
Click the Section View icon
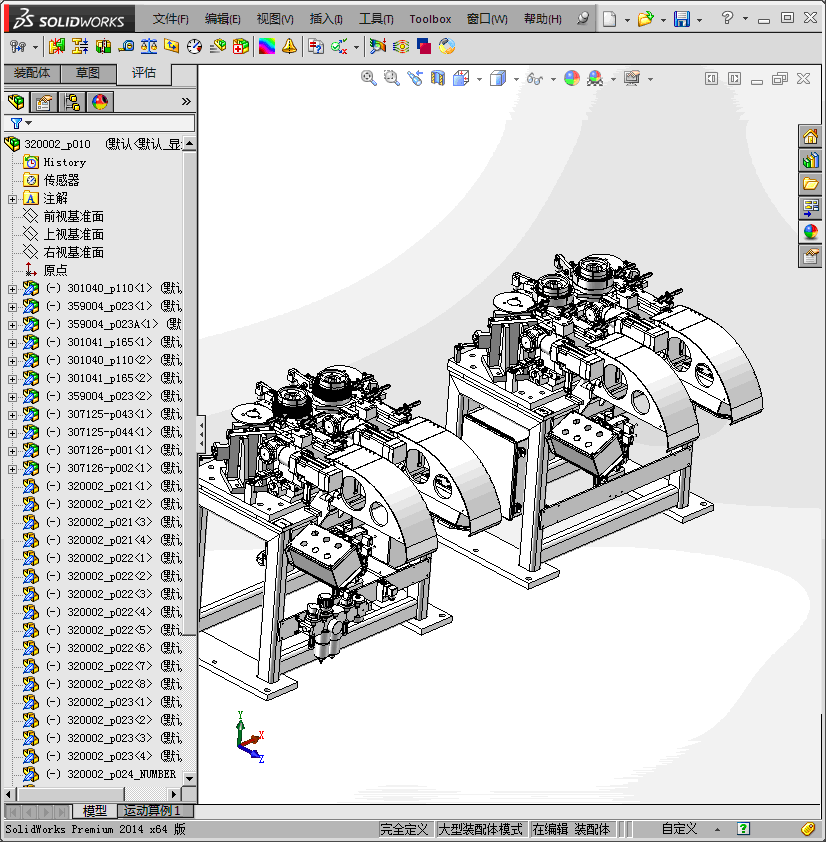click(437, 78)
